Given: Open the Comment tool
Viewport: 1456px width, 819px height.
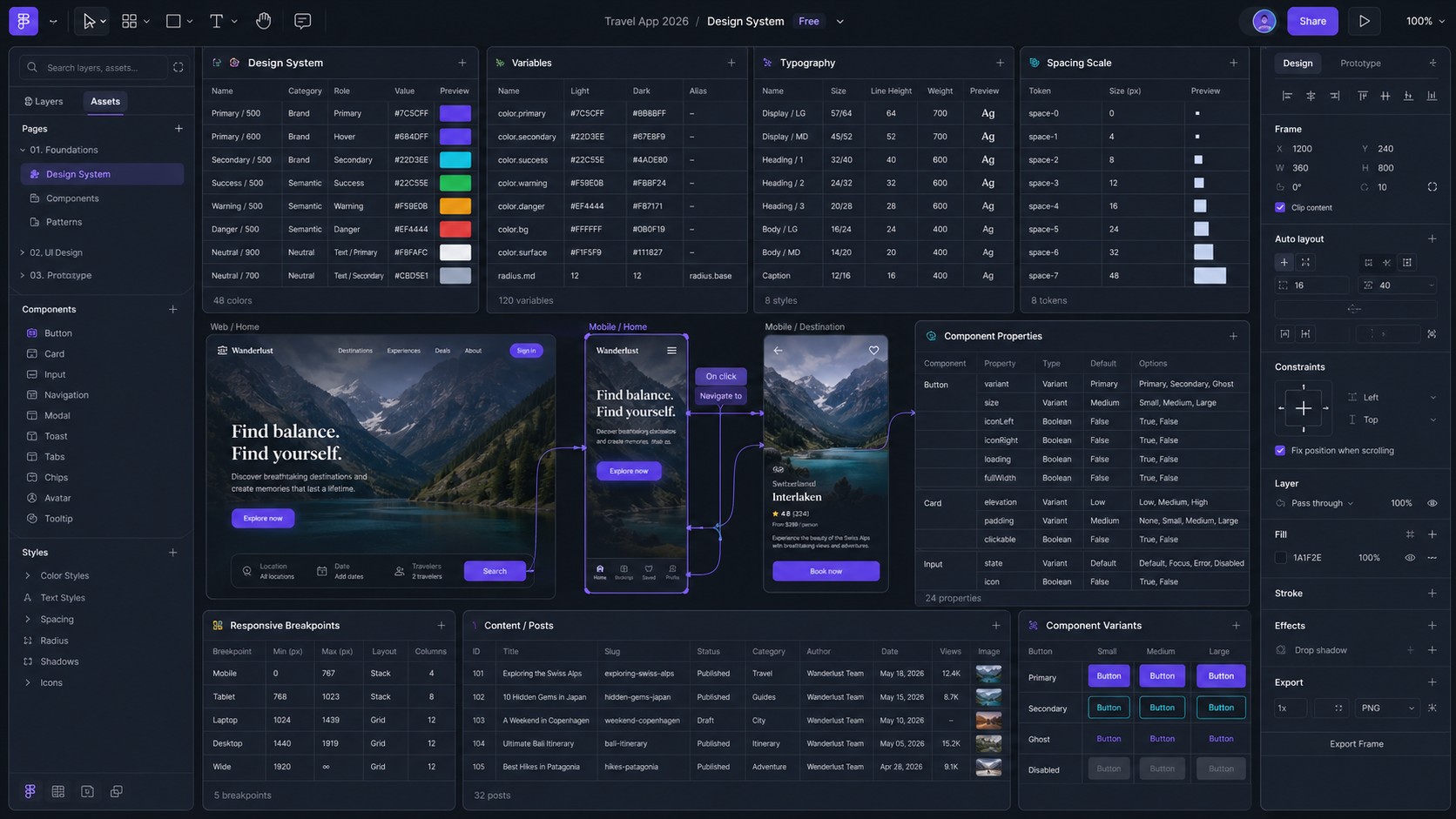Looking at the screenshot, I should click(302, 21).
